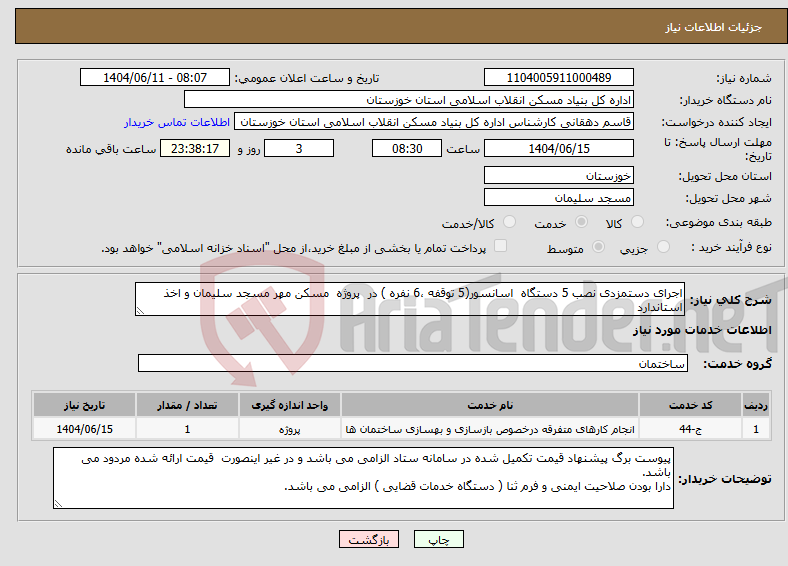Click the شرح کلی نیاز description textarea
This screenshot has height=566, width=788.
(x=410, y=299)
